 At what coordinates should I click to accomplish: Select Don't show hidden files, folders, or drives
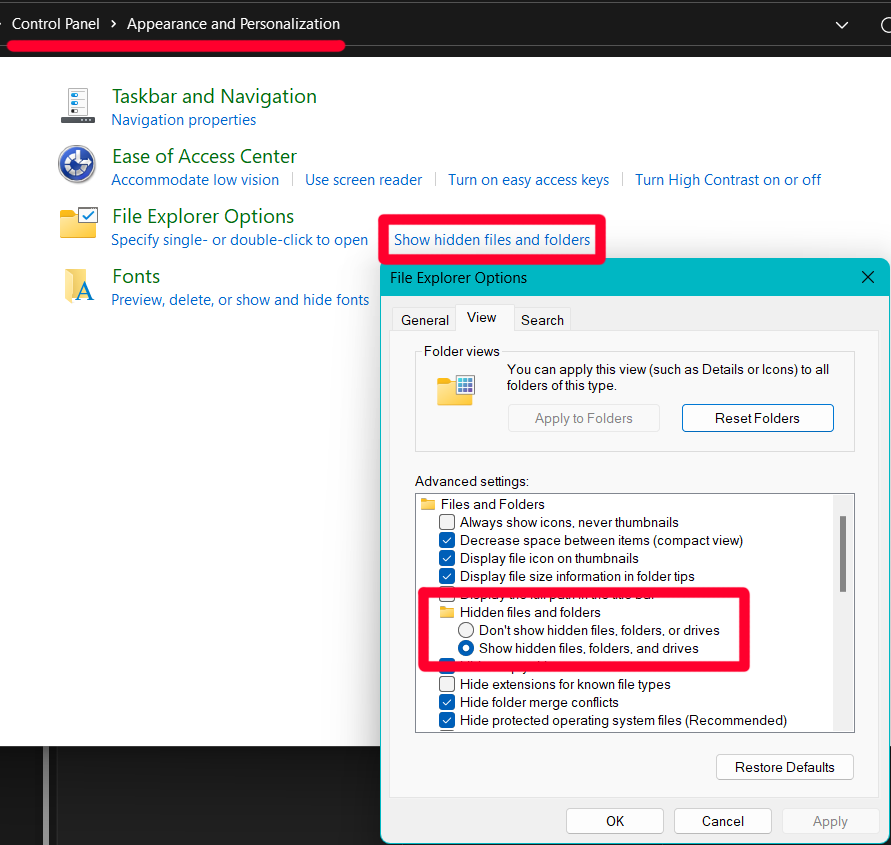coord(466,630)
